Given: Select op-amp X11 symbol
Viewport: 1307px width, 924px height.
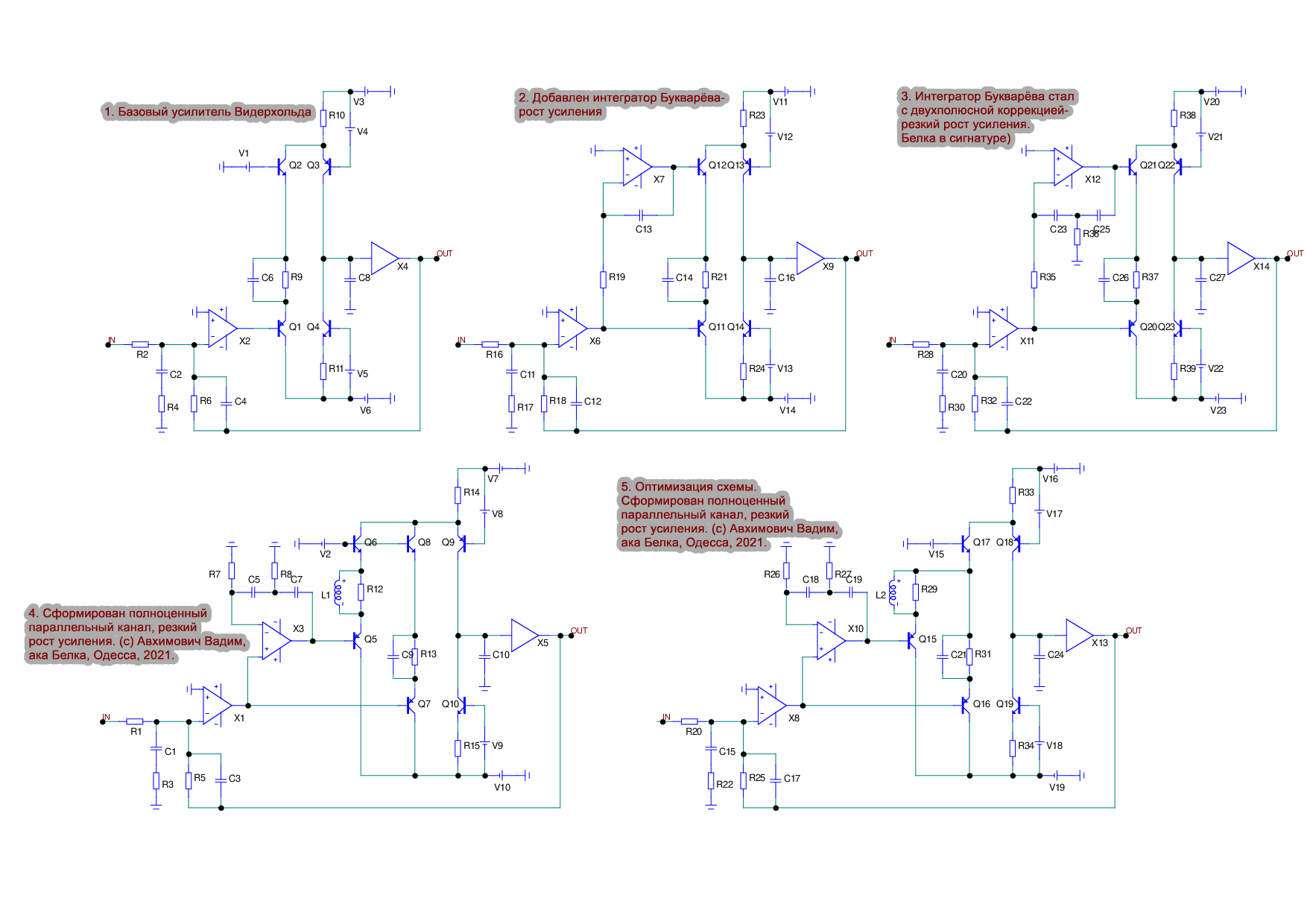Looking at the screenshot, I should coord(1003,329).
